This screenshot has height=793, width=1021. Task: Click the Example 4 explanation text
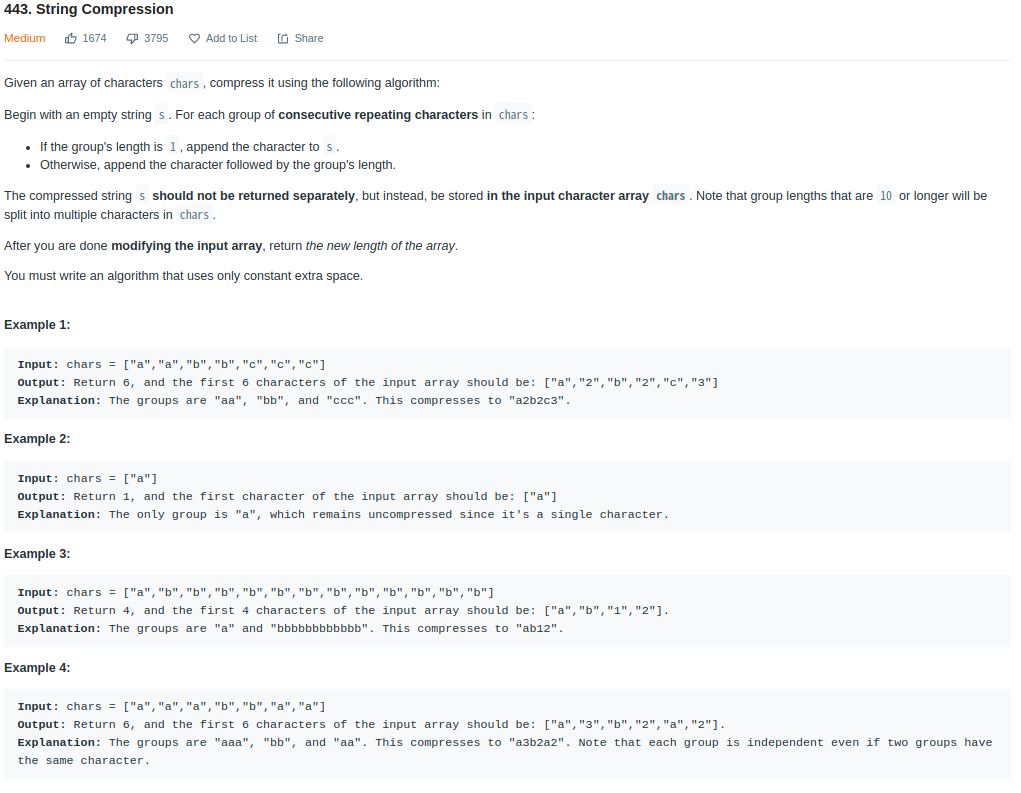(x=505, y=751)
